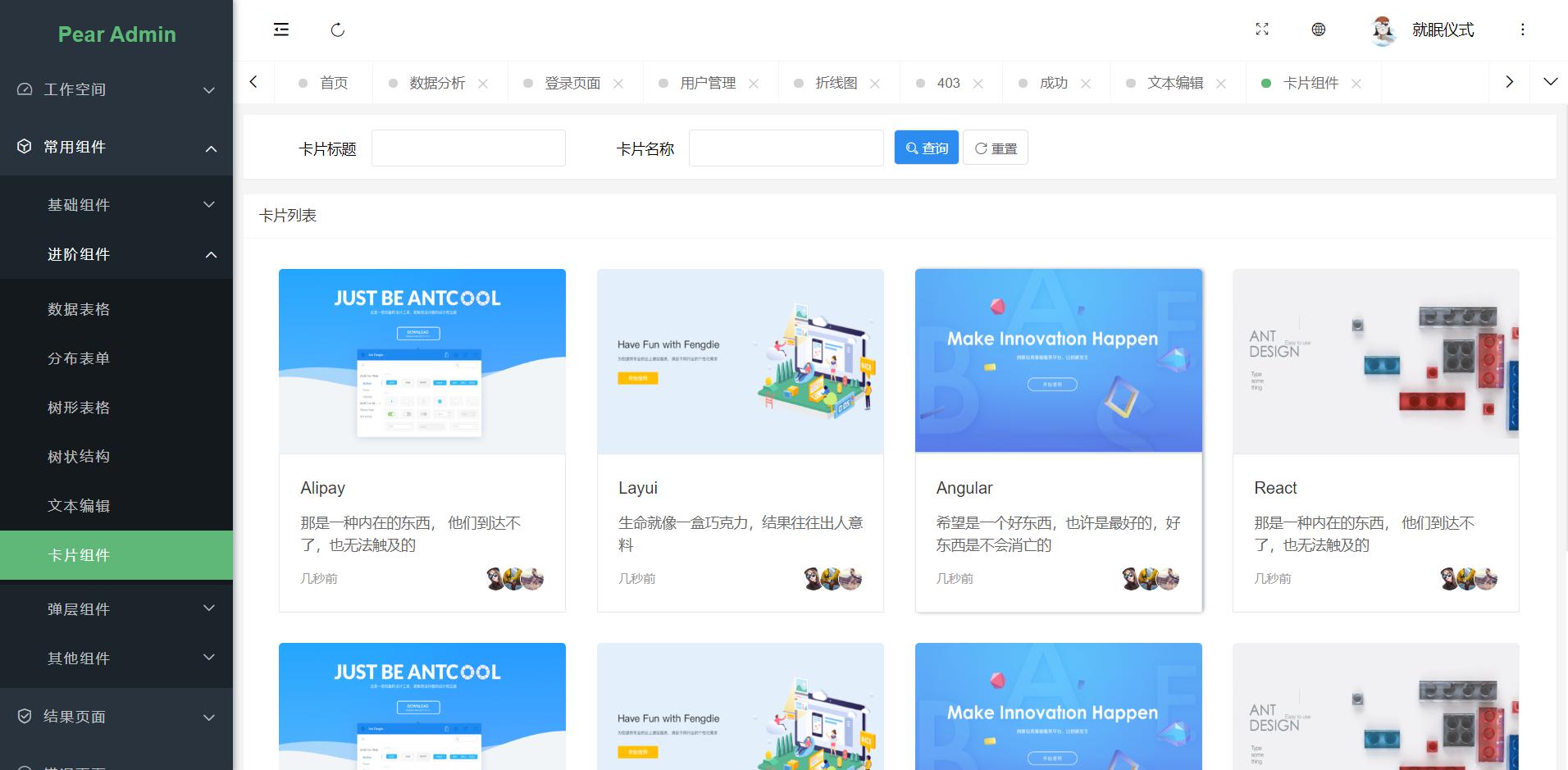Expand the 工作空间 sidebar menu
Screen dimensions: 1568x770
pos(116,89)
